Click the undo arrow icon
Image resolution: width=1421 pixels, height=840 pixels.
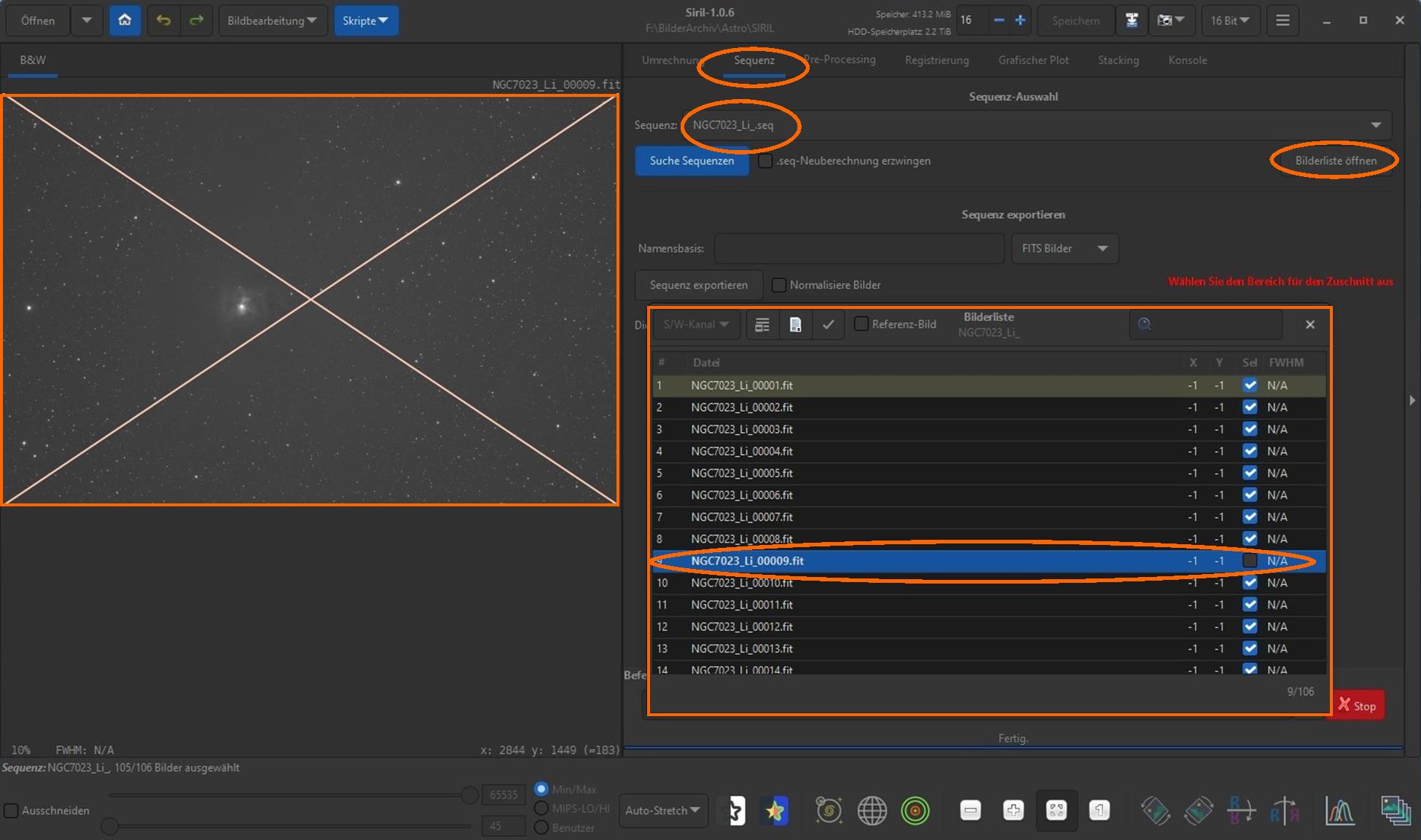tap(163, 20)
